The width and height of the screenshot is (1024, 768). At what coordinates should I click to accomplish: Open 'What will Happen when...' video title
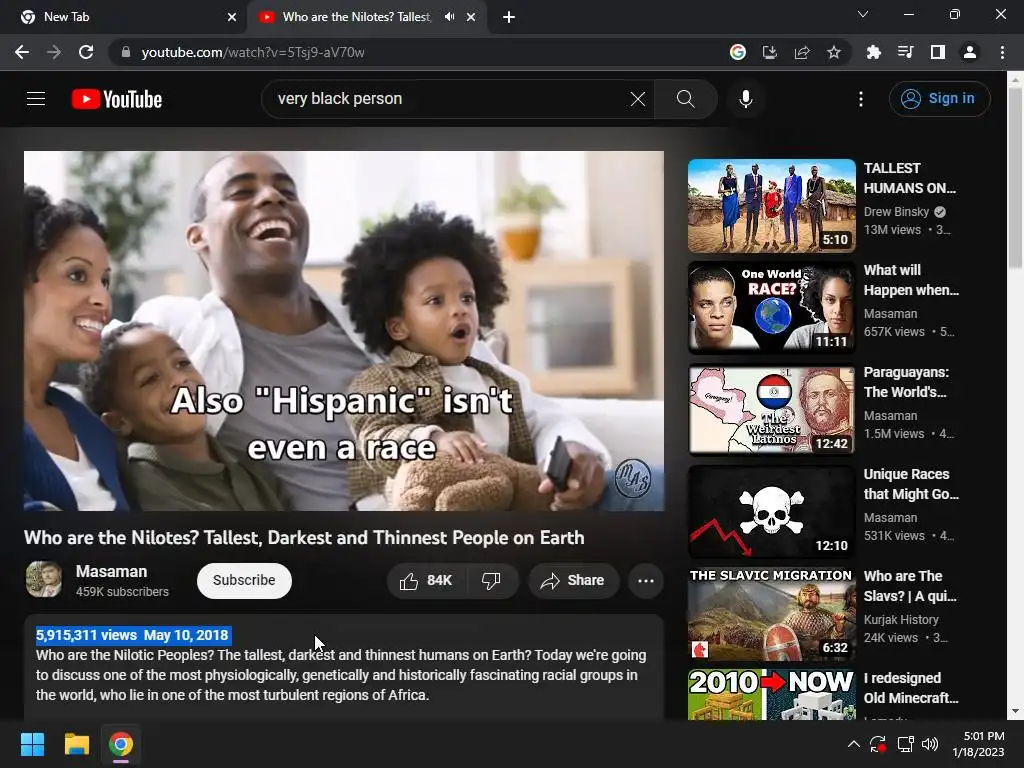click(911, 280)
